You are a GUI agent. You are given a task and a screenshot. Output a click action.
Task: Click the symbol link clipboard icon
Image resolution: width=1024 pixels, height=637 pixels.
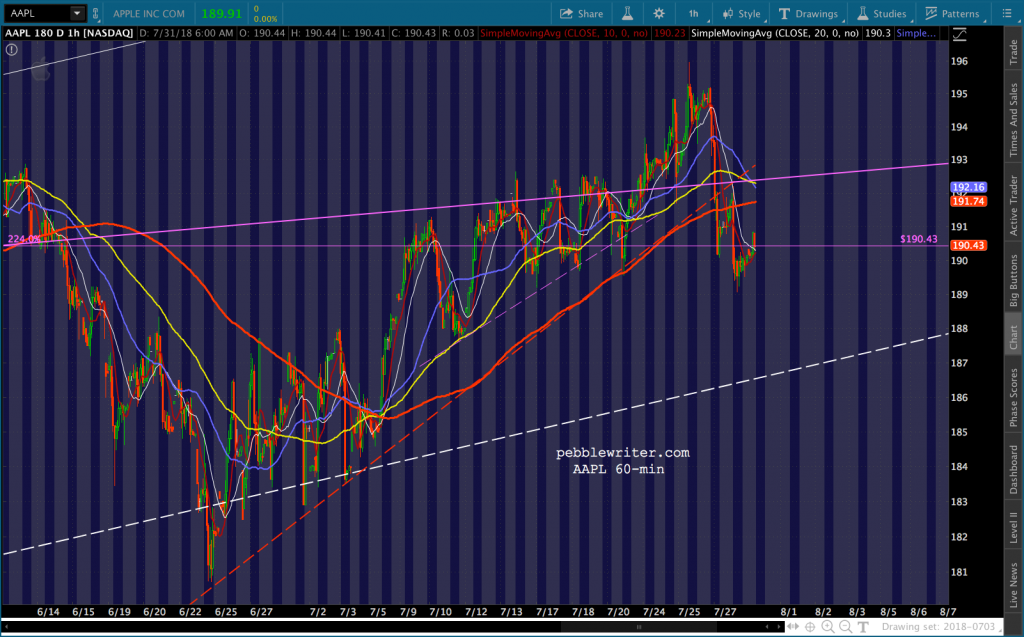pyautogui.click(x=96, y=13)
